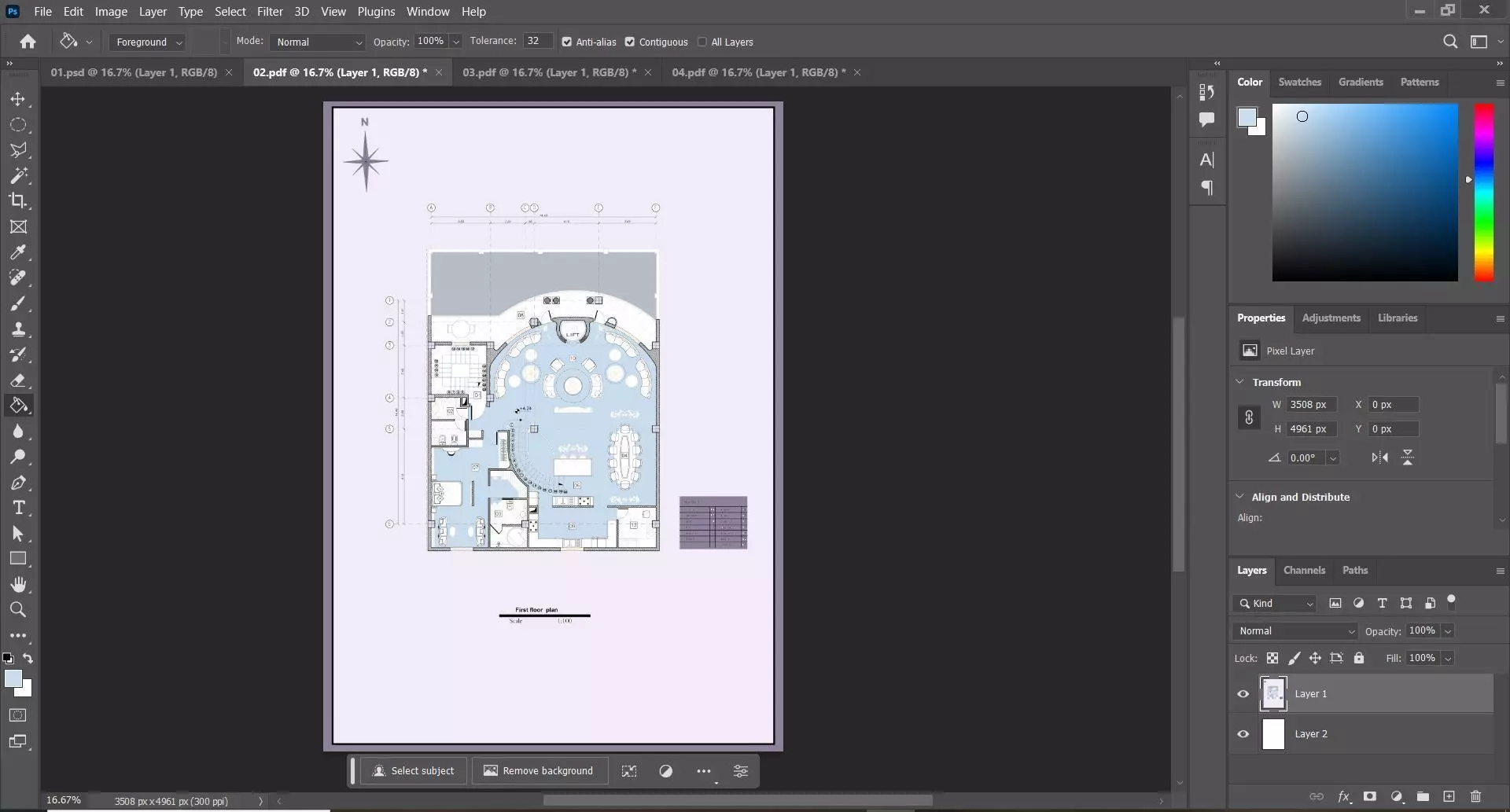Toggle lock image pixels
Viewport: 1510px width, 812px height.
(1294, 658)
